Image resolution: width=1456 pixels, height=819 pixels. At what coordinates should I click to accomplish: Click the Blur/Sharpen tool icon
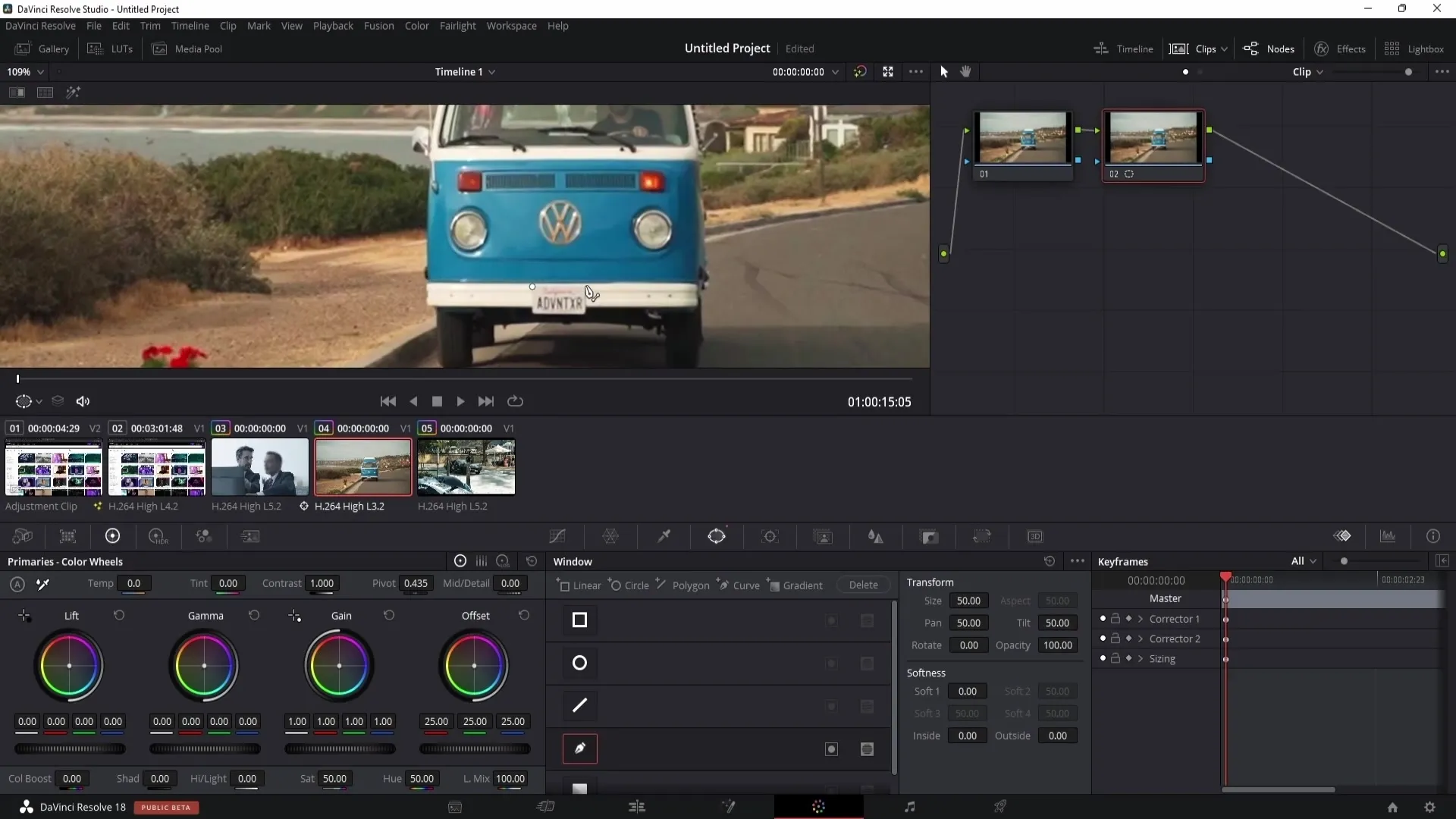point(876,537)
